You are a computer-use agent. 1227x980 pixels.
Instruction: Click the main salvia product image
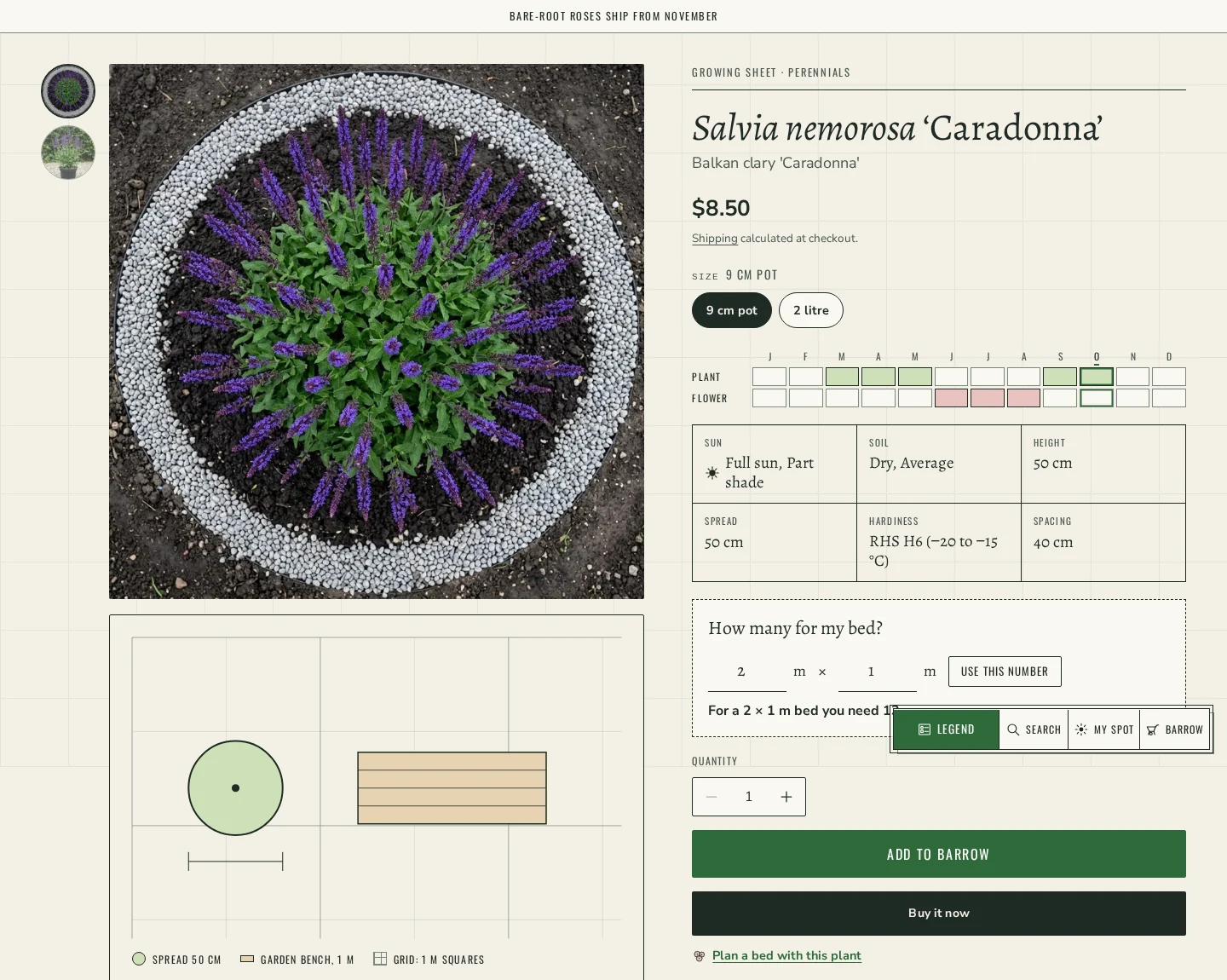click(377, 331)
